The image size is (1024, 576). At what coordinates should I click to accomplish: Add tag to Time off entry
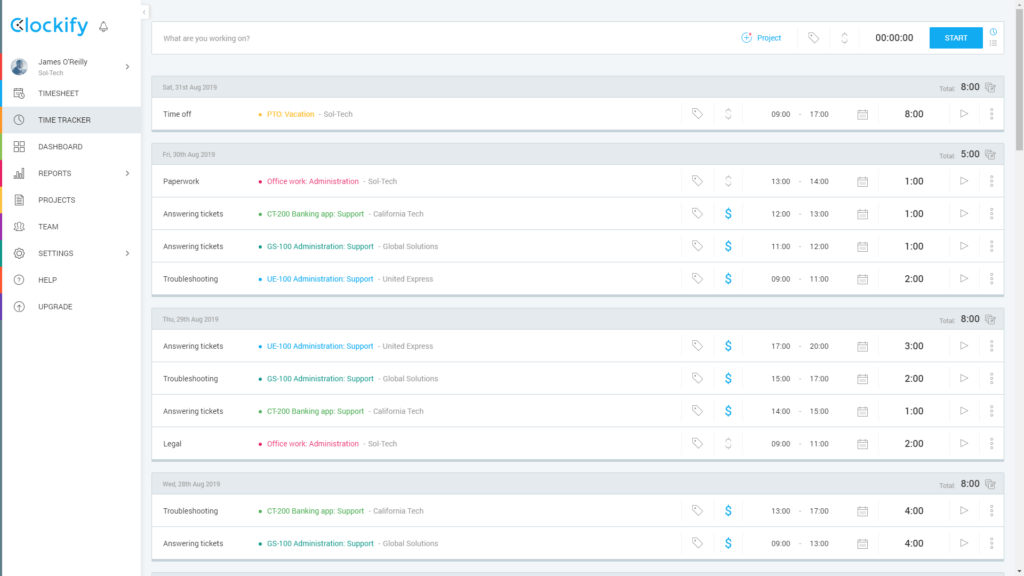697,114
